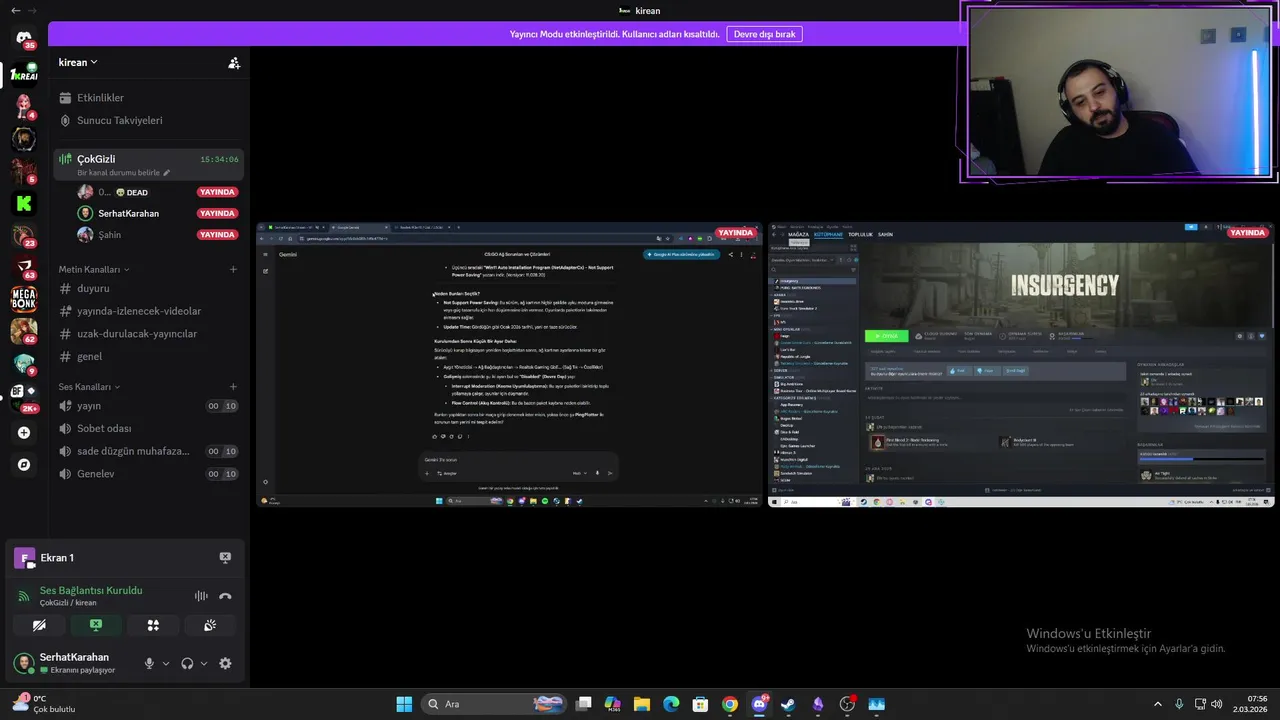Click the invite members icon beside kirean
The width and height of the screenshot is (1280, 720).
point(234,63)
